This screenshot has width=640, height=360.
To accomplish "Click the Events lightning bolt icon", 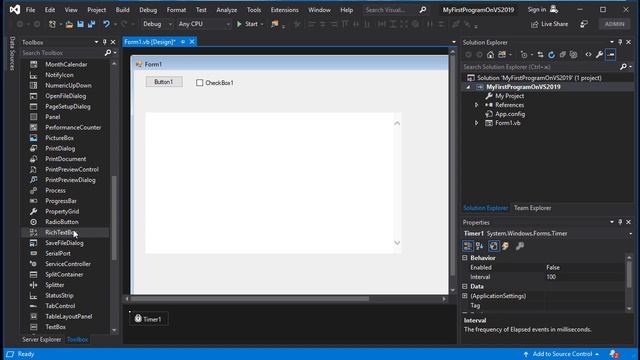I will pos(505,246).
